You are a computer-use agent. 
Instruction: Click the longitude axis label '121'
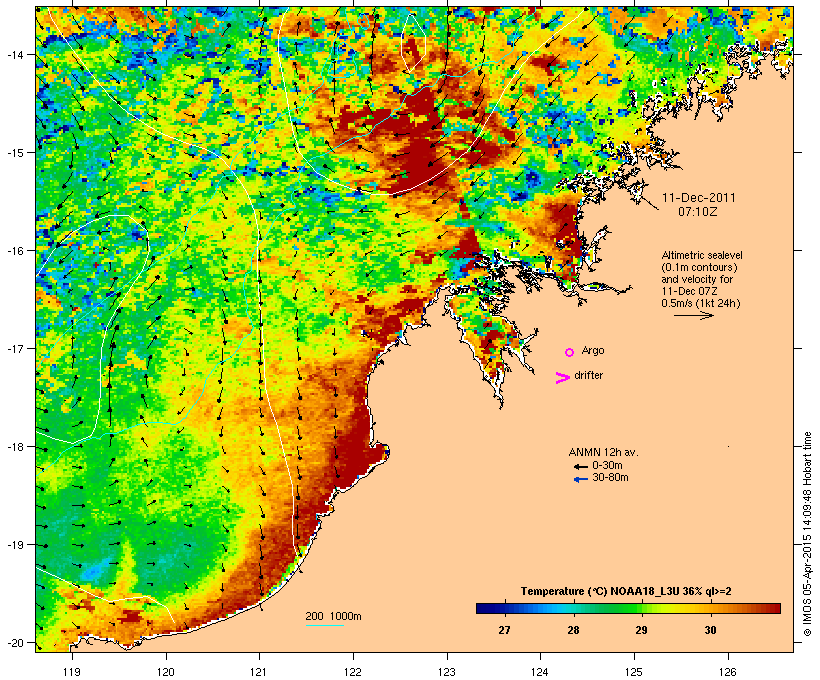pyautogui.click(x=259, y=672)
